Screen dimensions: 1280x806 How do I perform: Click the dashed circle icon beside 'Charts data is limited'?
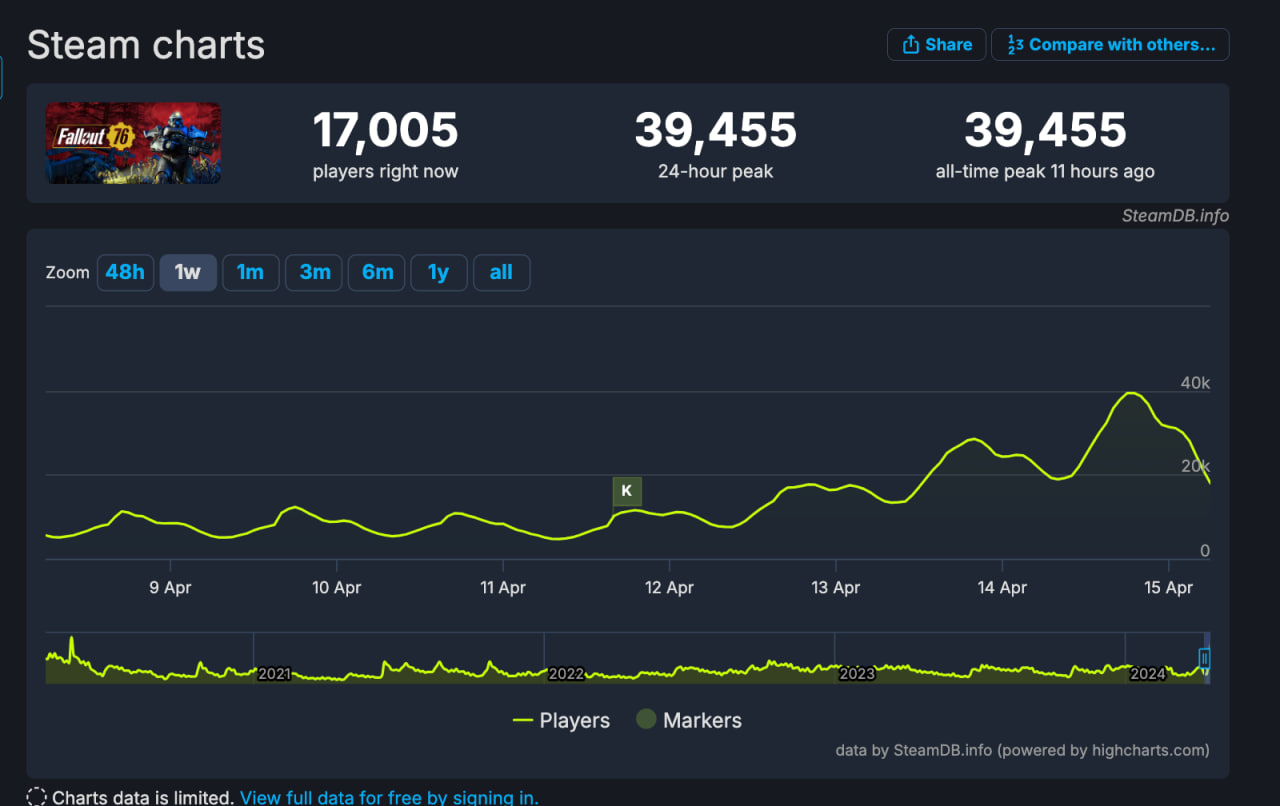pyautogui.click(x=36, y=797)
